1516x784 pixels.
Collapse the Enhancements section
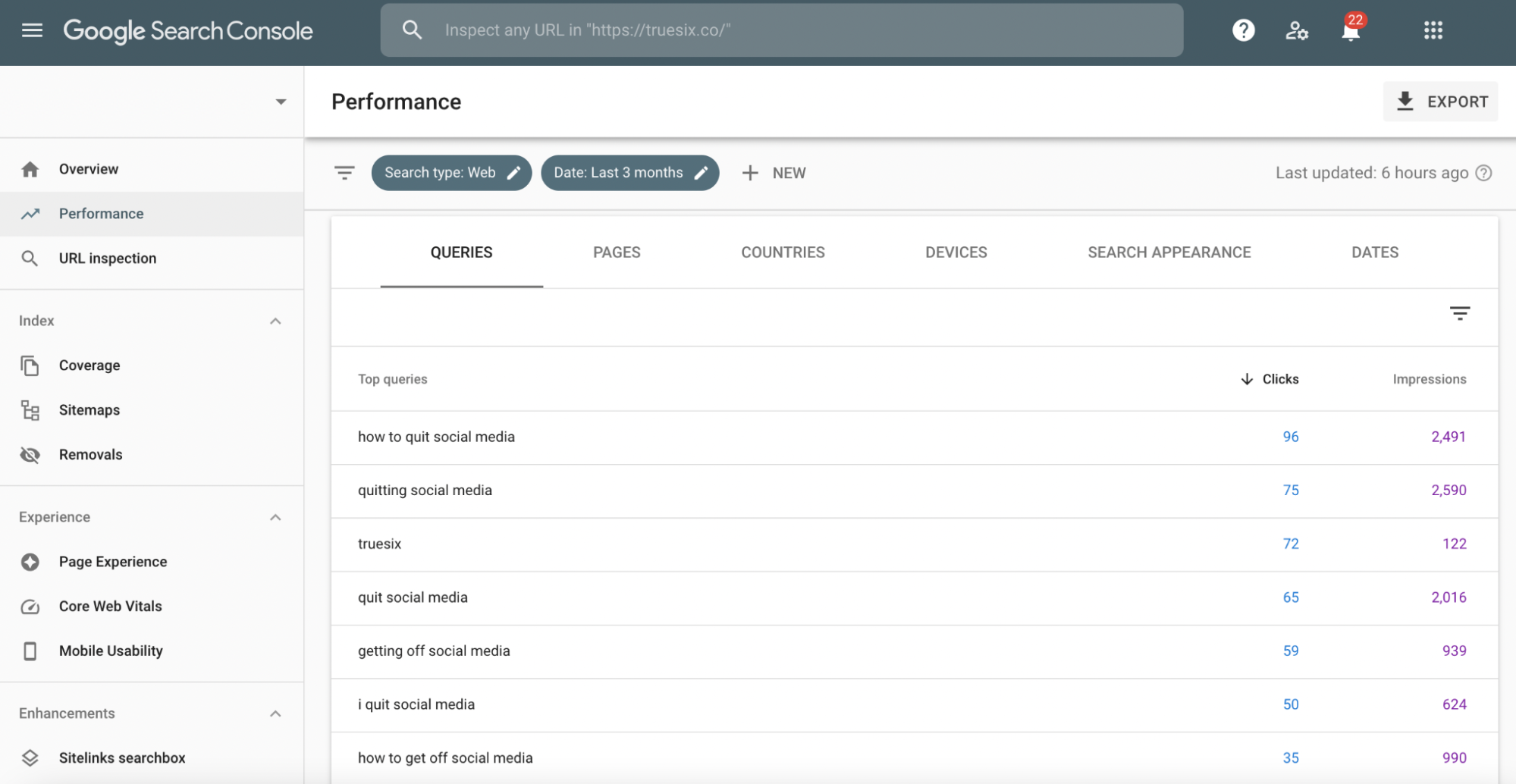click(275, 713)
